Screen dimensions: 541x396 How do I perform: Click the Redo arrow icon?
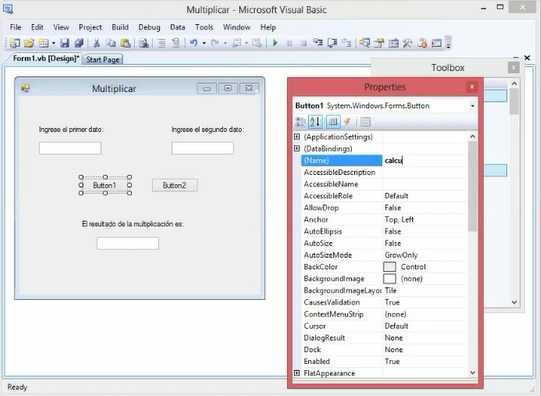[x=215, y=43]
